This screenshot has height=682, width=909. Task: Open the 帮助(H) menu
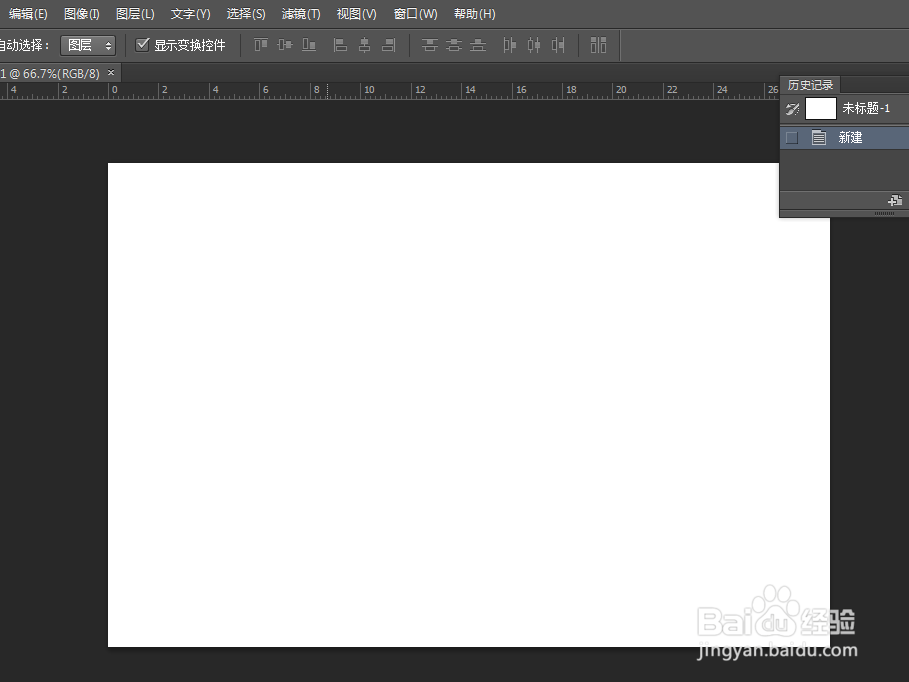click(x=474, y=13)
